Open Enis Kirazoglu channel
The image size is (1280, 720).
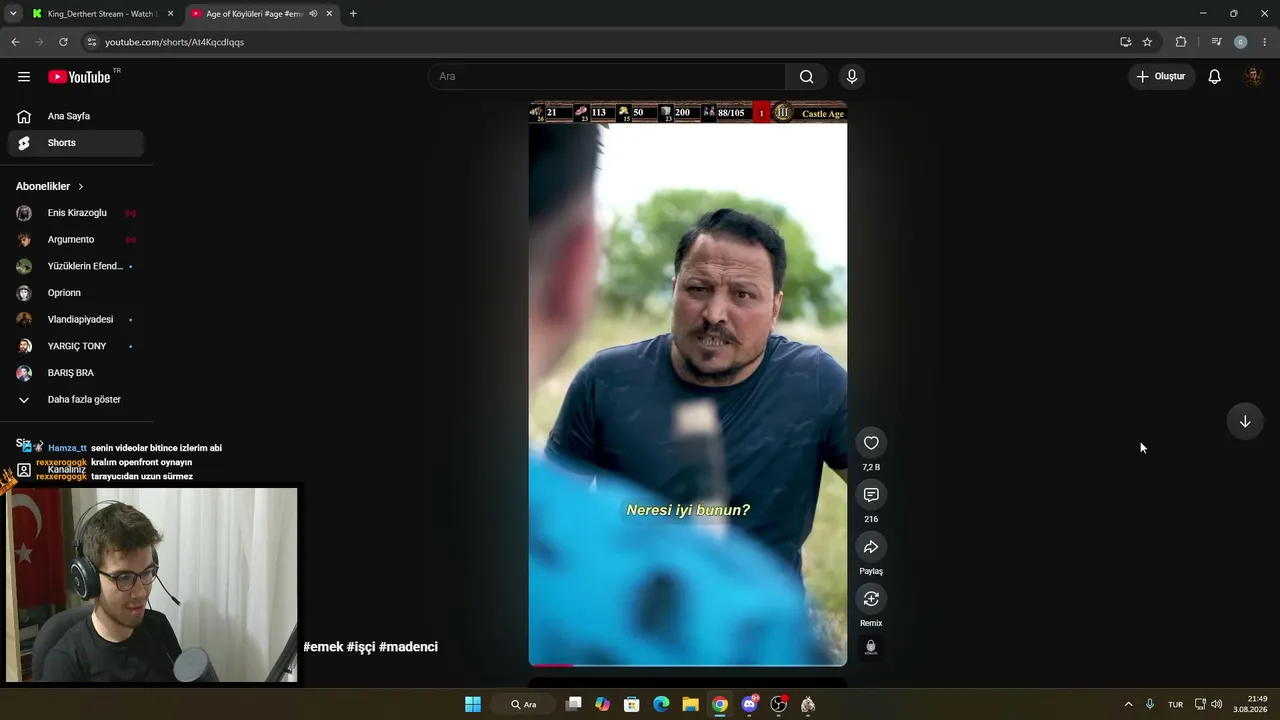[76, 213]
